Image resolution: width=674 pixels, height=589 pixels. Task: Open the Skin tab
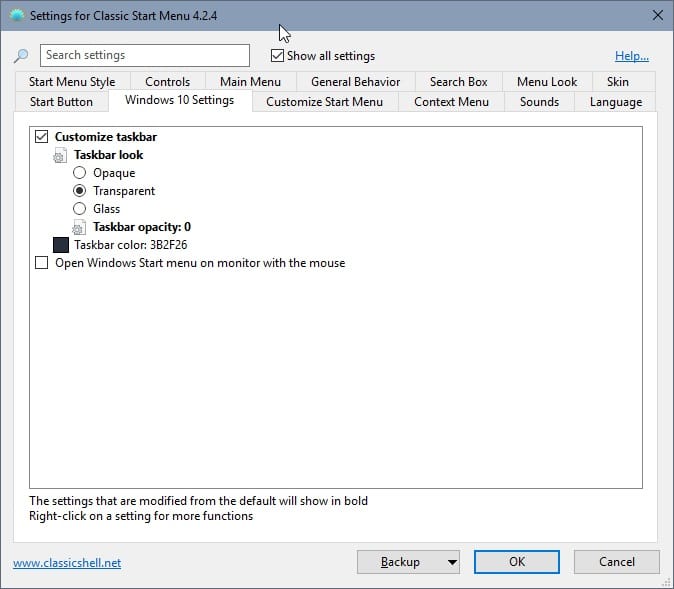tap(617, 82)
